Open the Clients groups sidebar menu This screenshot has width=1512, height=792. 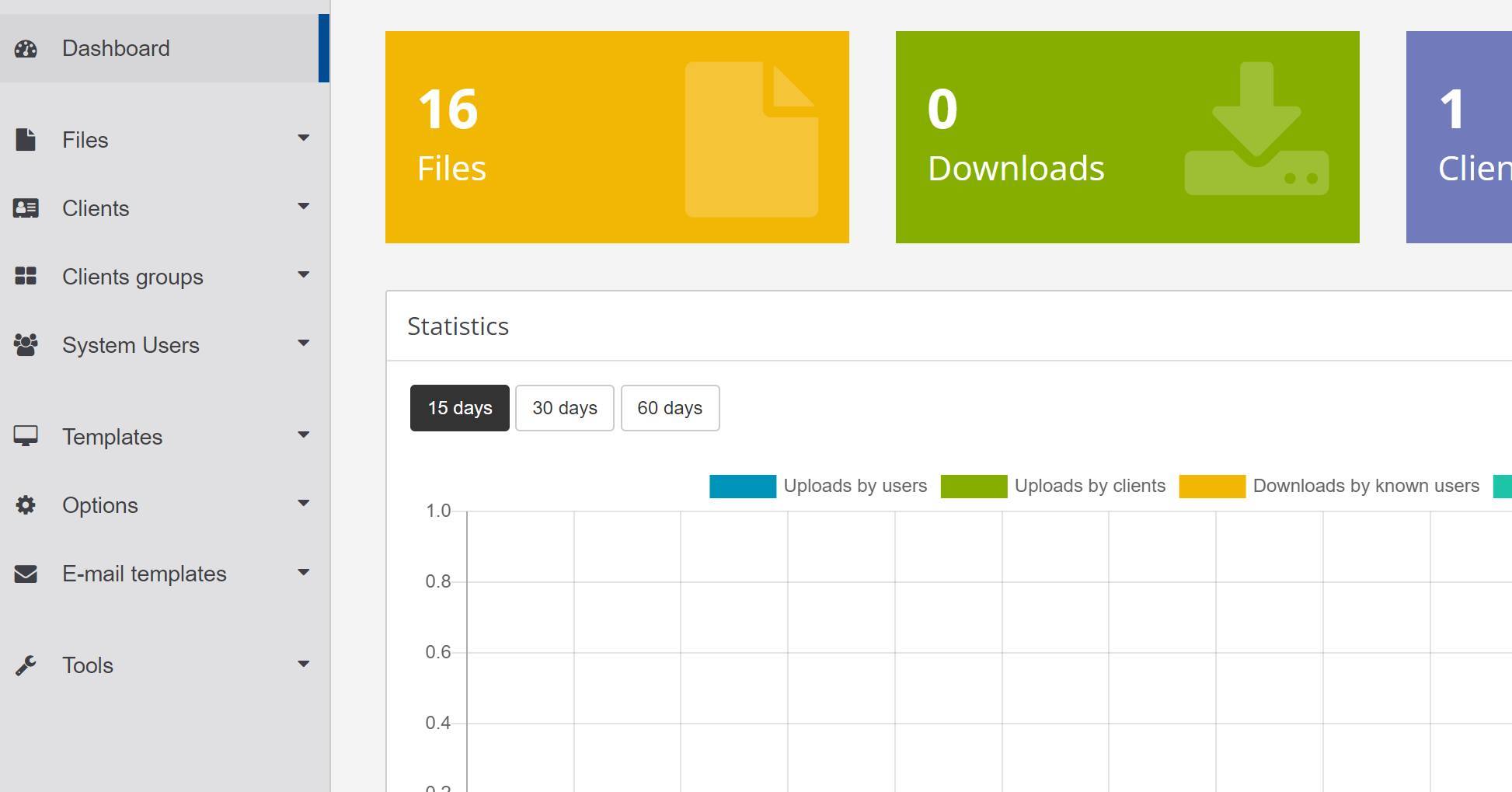[165, 277]
